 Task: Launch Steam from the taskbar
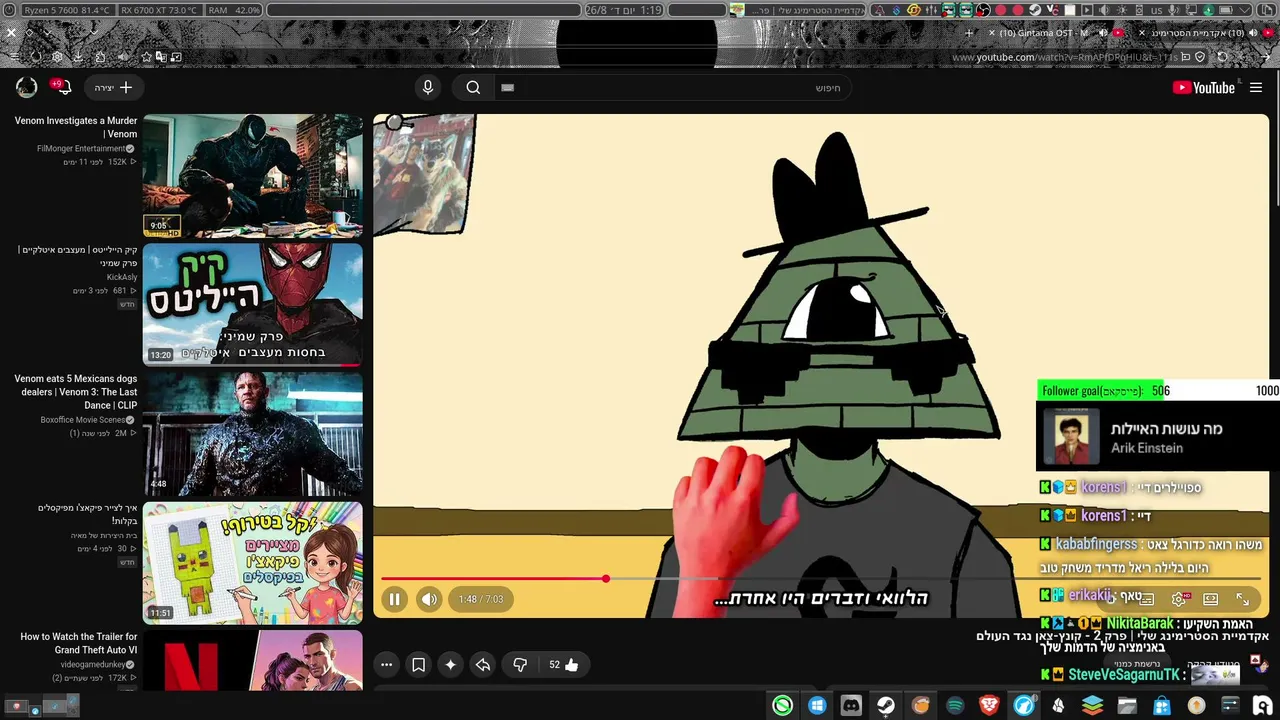click(886, 706)
